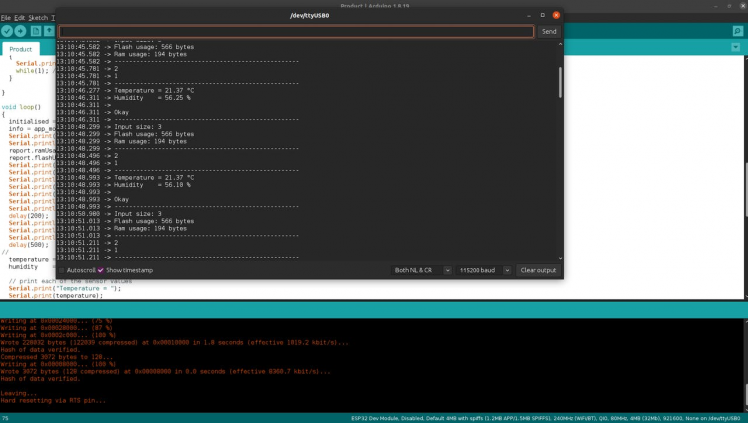Open the 115200 baud rate dropdown

[482, 270]
